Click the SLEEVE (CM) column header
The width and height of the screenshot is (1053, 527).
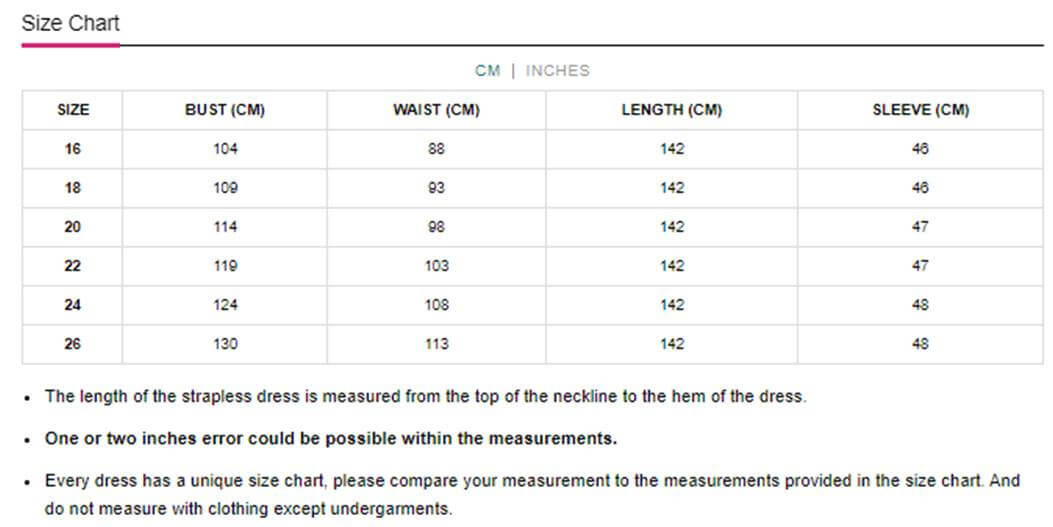920,110
